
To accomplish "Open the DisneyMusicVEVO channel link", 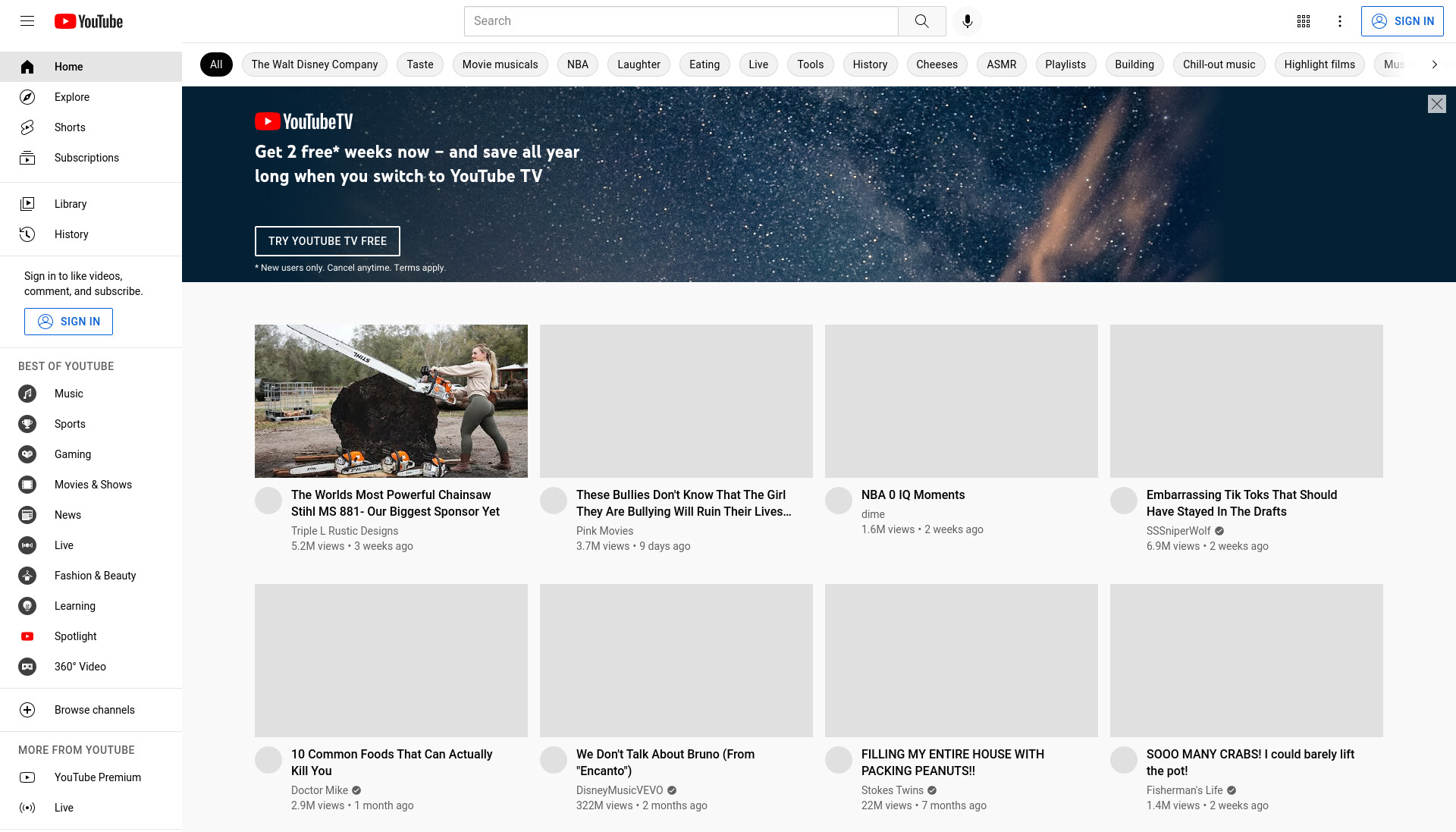I will 620,790.
